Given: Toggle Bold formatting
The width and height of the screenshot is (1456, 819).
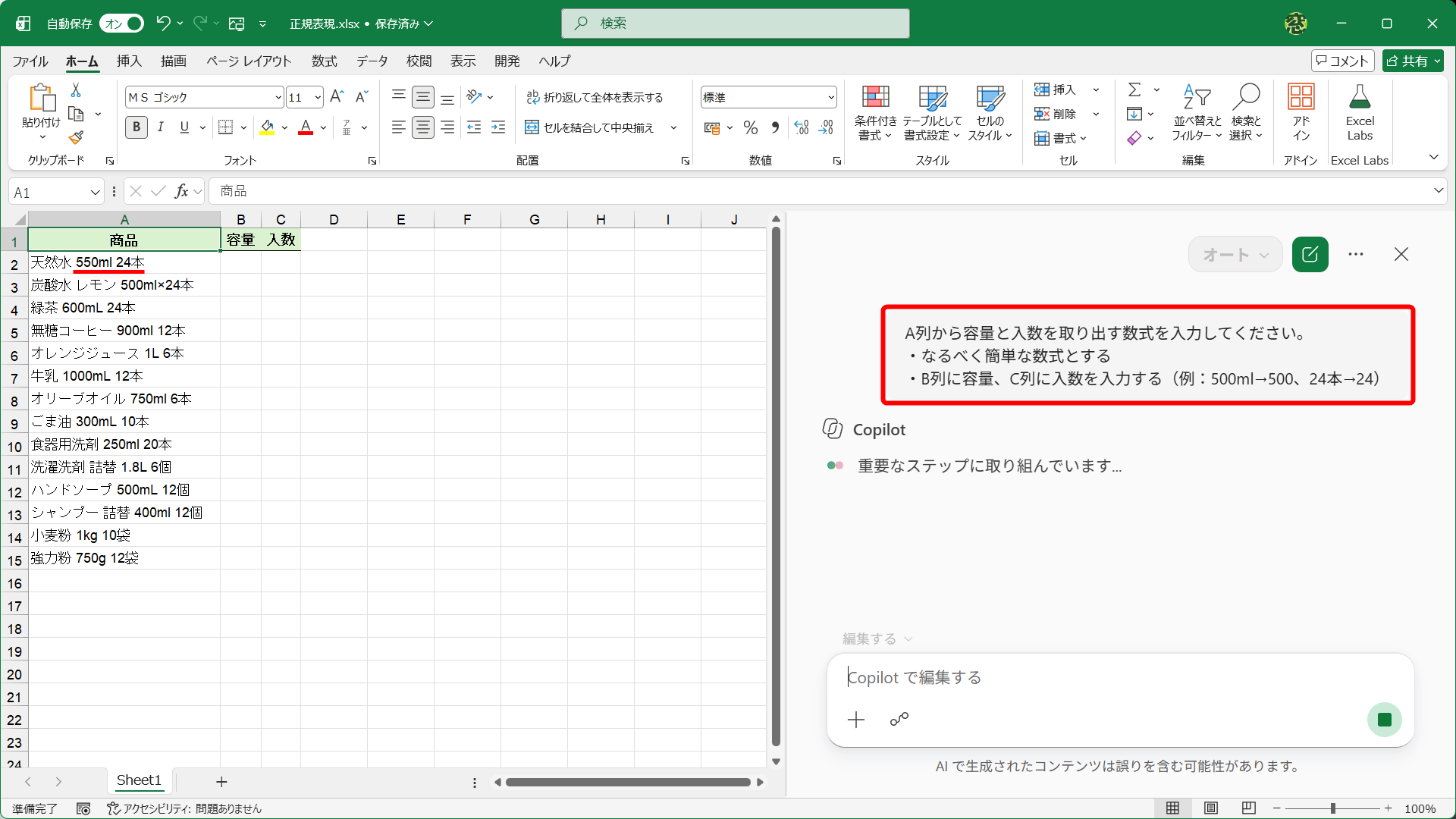Looking at the screenshot, I should 136,127.
